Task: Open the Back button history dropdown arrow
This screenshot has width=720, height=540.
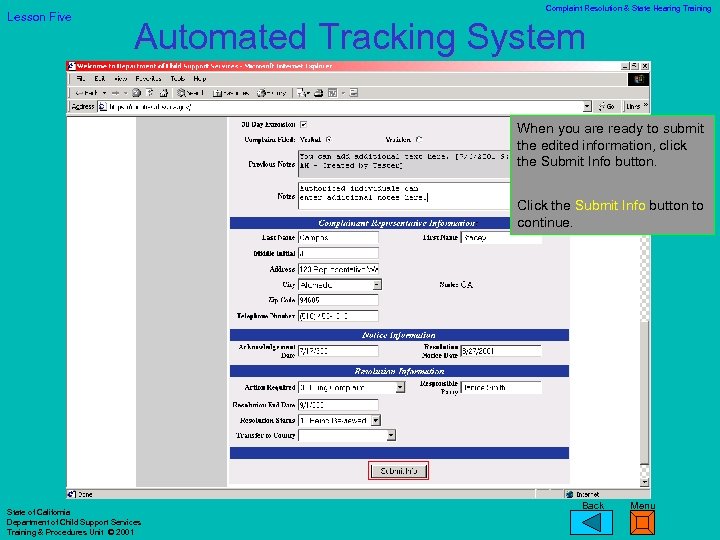Action: pyautogui.click(x=104, y=93)
